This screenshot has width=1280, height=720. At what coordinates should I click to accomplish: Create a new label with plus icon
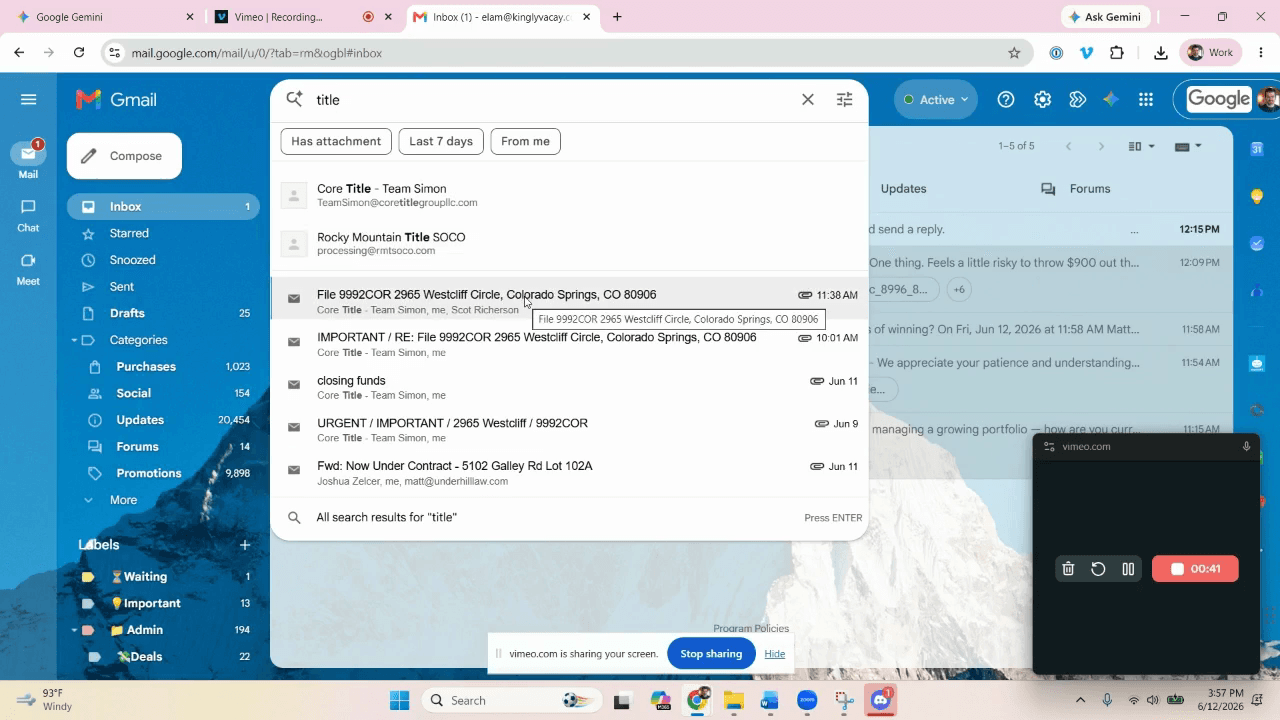[245, 545]
